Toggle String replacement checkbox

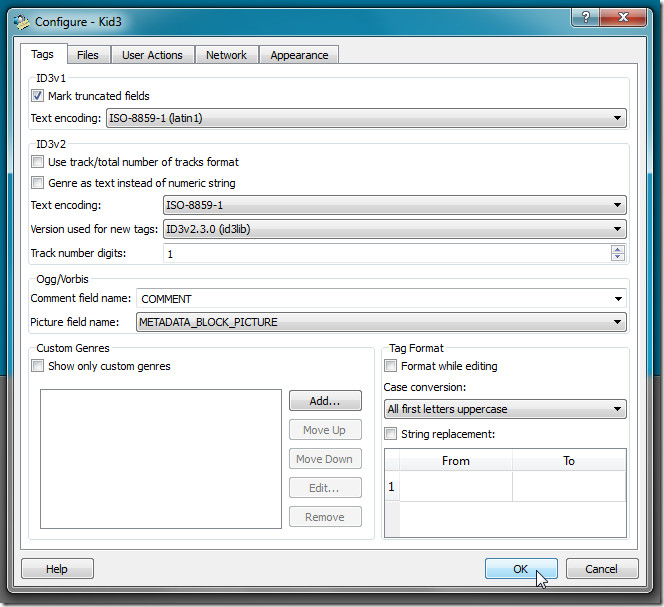pos(390,434)
